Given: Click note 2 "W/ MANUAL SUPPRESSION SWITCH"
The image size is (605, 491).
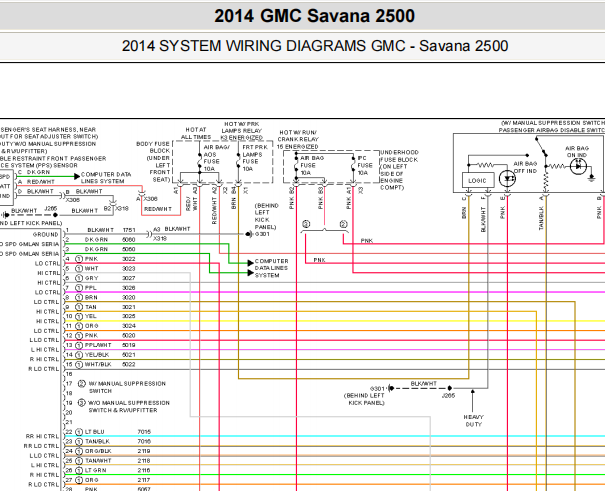Looking at the screenshot, I should tap(122, 387).
